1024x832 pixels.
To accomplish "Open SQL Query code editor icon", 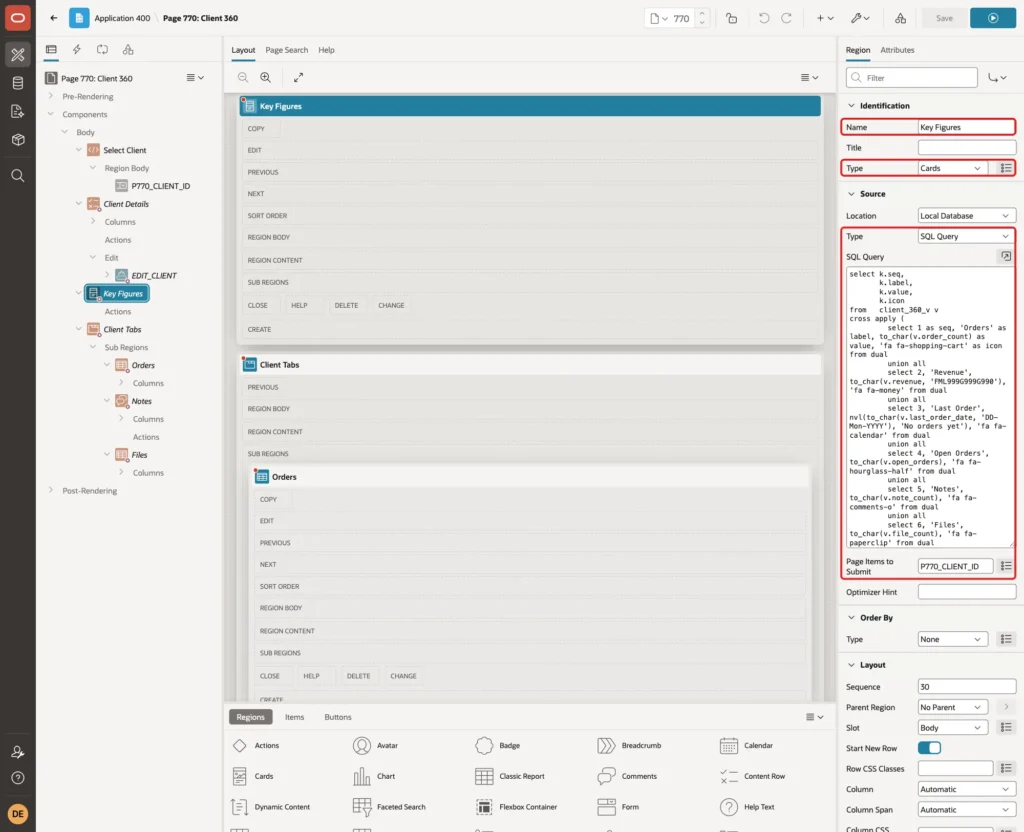I will coord(1006,257).
